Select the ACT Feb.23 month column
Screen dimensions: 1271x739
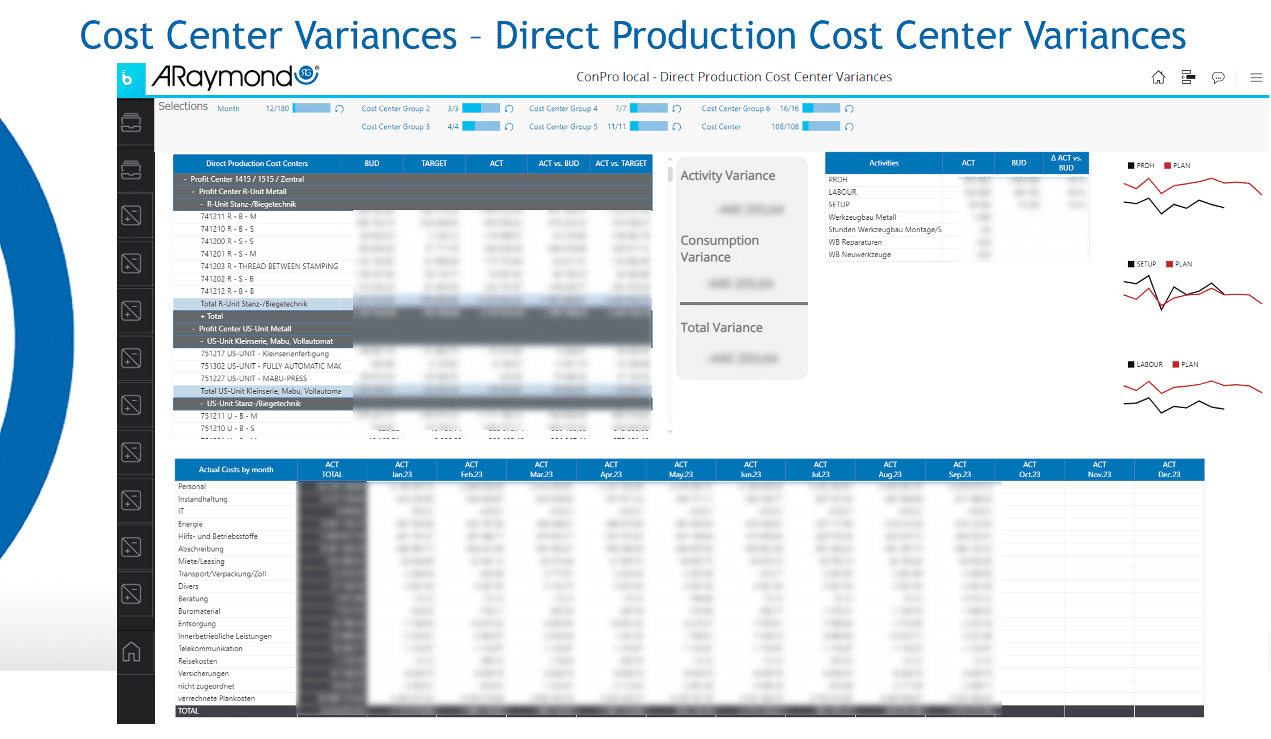pyautogui.click(x=471, y=469)
